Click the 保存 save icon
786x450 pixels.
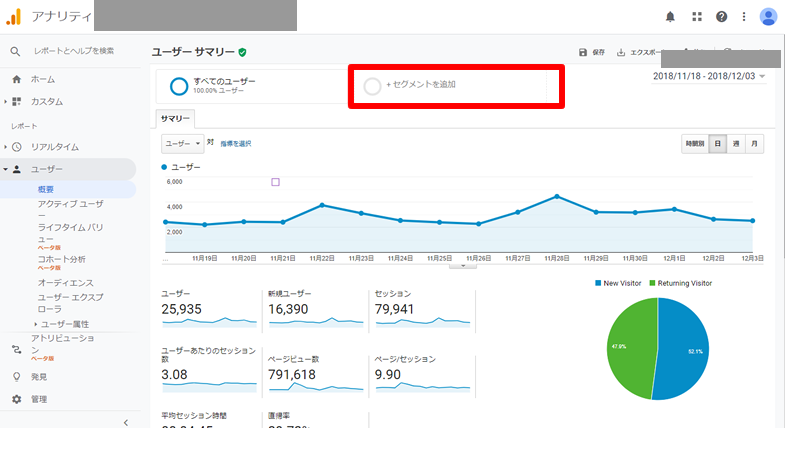pos(582,52)
